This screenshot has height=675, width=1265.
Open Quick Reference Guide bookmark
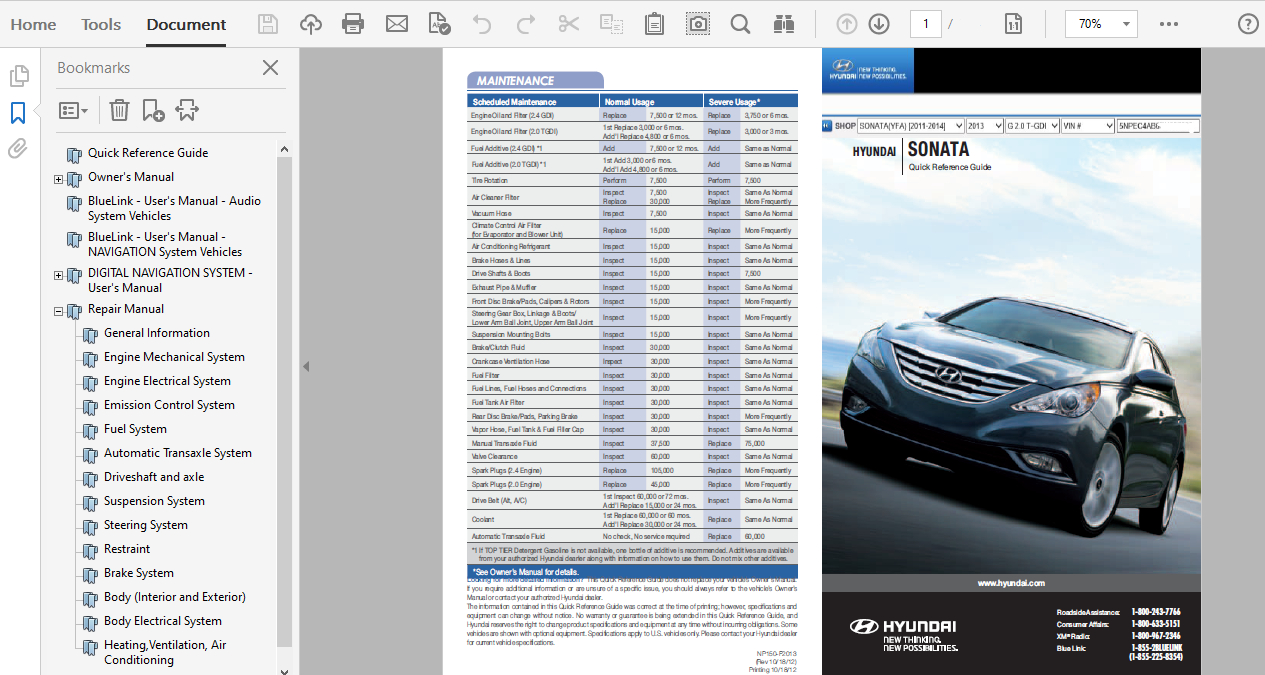pyautogui.click(x=148, y=153)
